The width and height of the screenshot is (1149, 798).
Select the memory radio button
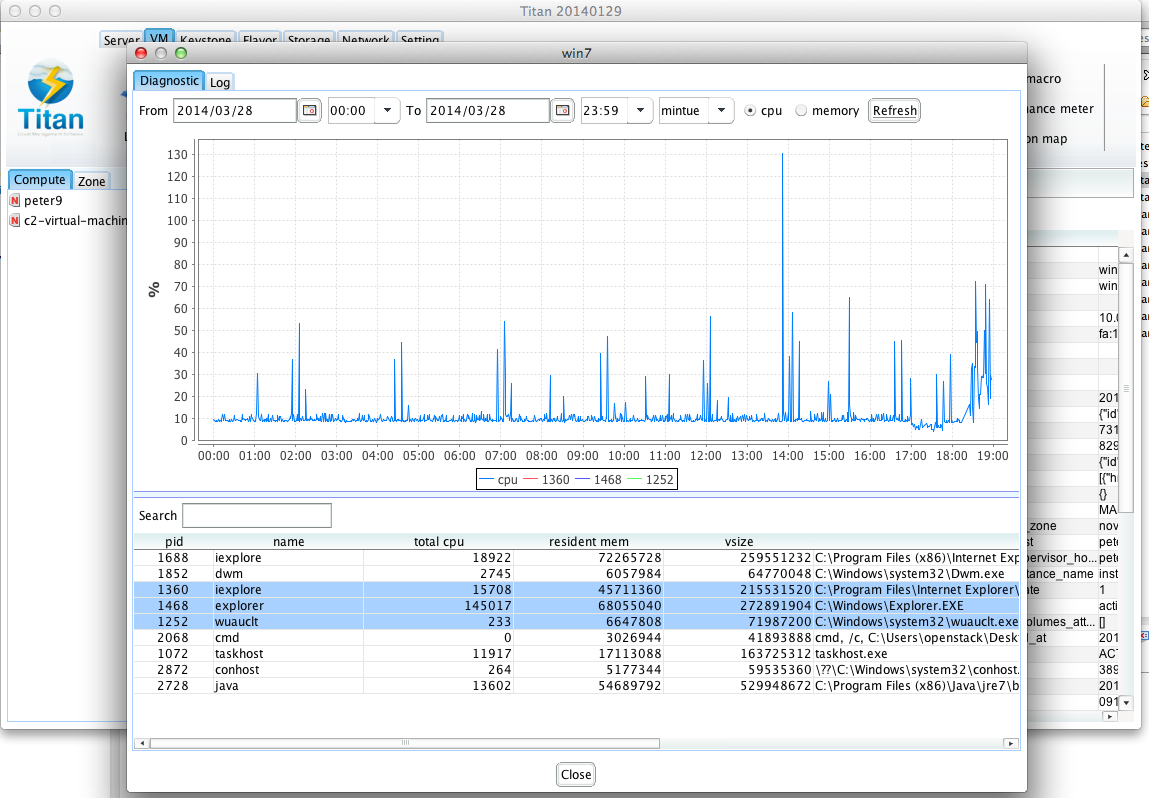point(801,111)
